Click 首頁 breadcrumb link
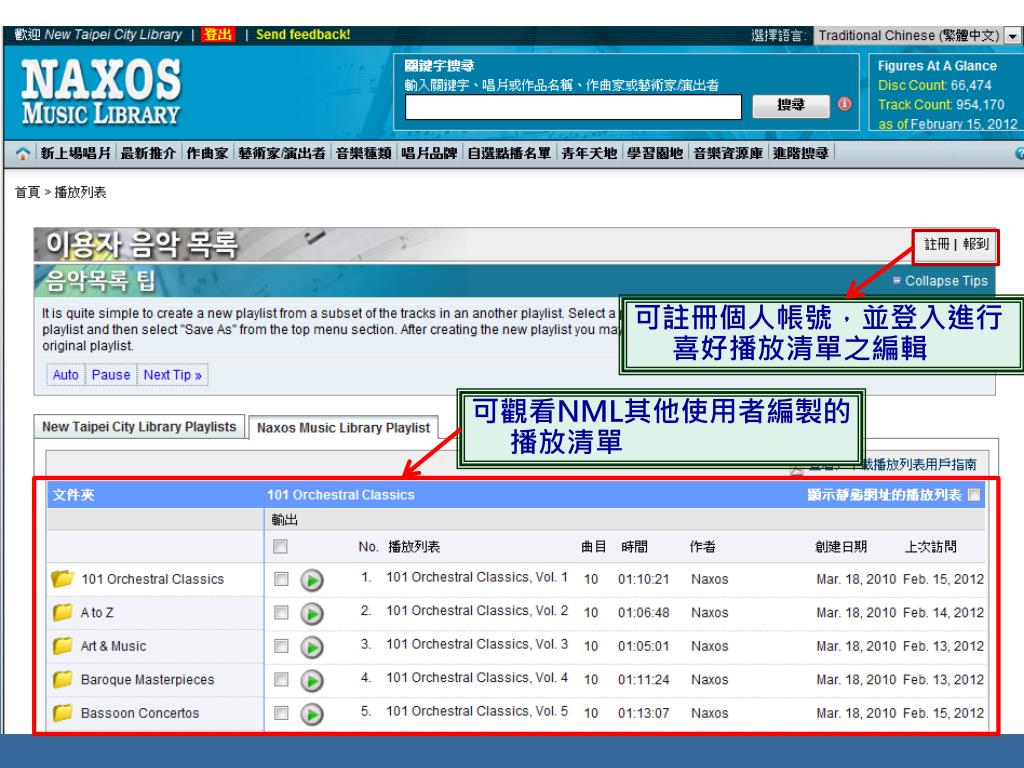This screenshot has width=1024, height=768. click(27, 192)
